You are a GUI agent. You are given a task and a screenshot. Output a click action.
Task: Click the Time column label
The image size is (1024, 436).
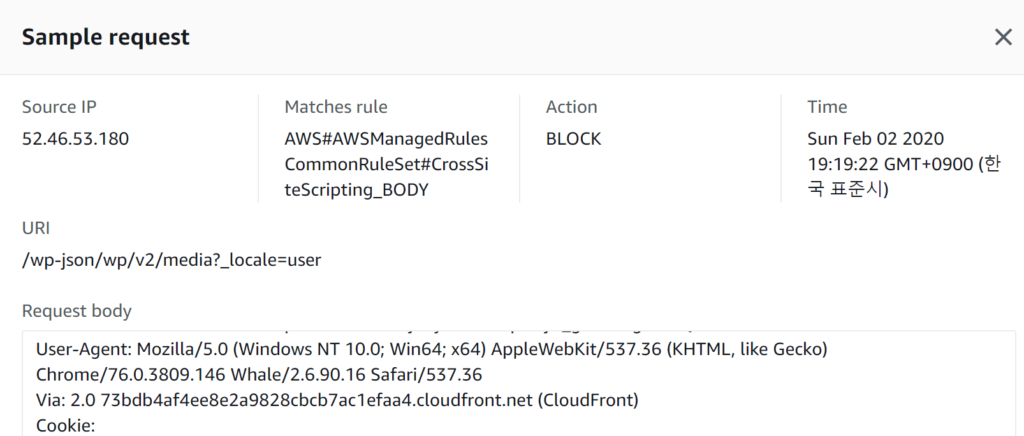pos(827,107)
